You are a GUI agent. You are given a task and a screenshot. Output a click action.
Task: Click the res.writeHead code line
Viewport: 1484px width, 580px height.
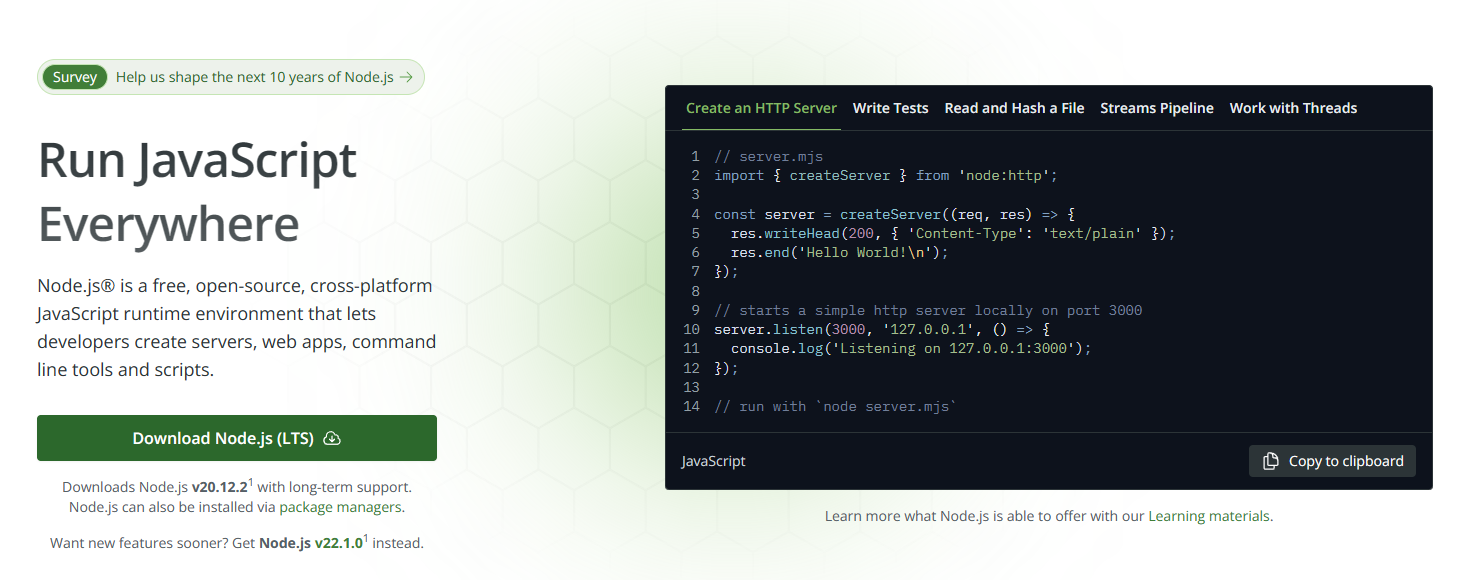coord(953,233)
